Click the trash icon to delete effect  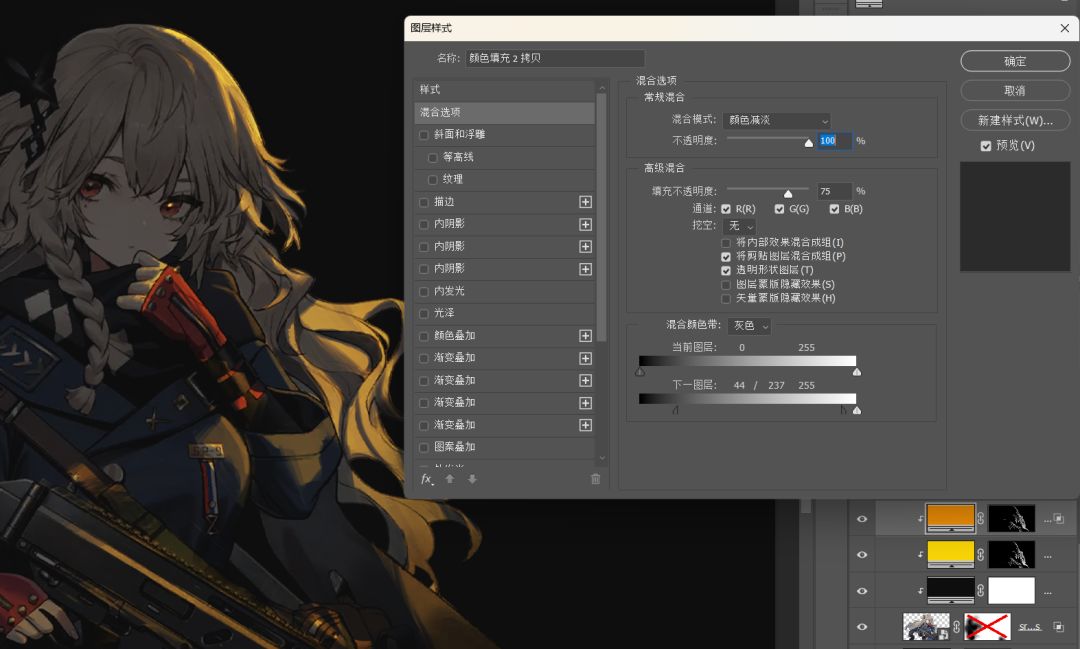point(596,479)
